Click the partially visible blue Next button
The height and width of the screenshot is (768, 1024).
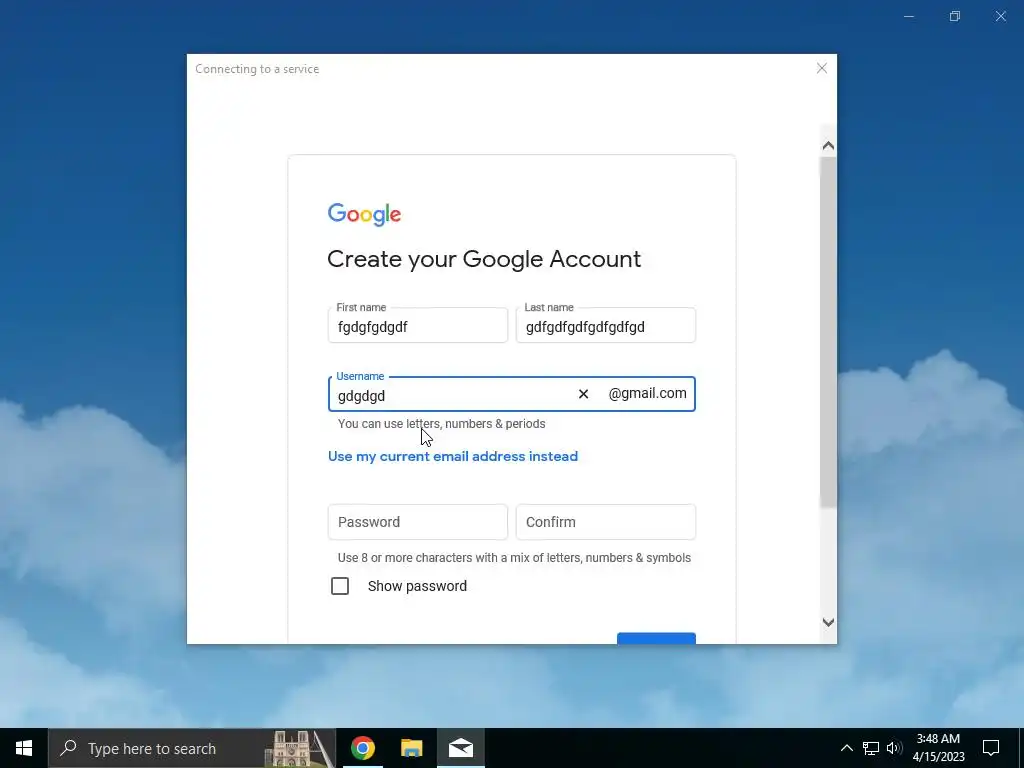coord(656,638)
